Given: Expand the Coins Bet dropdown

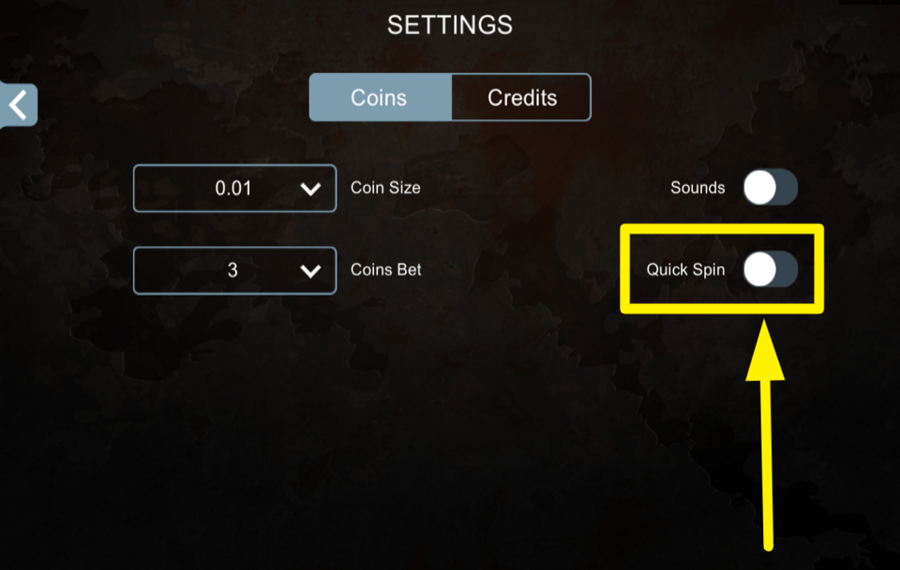Looking at the screenshot, I should pos(235,270).
